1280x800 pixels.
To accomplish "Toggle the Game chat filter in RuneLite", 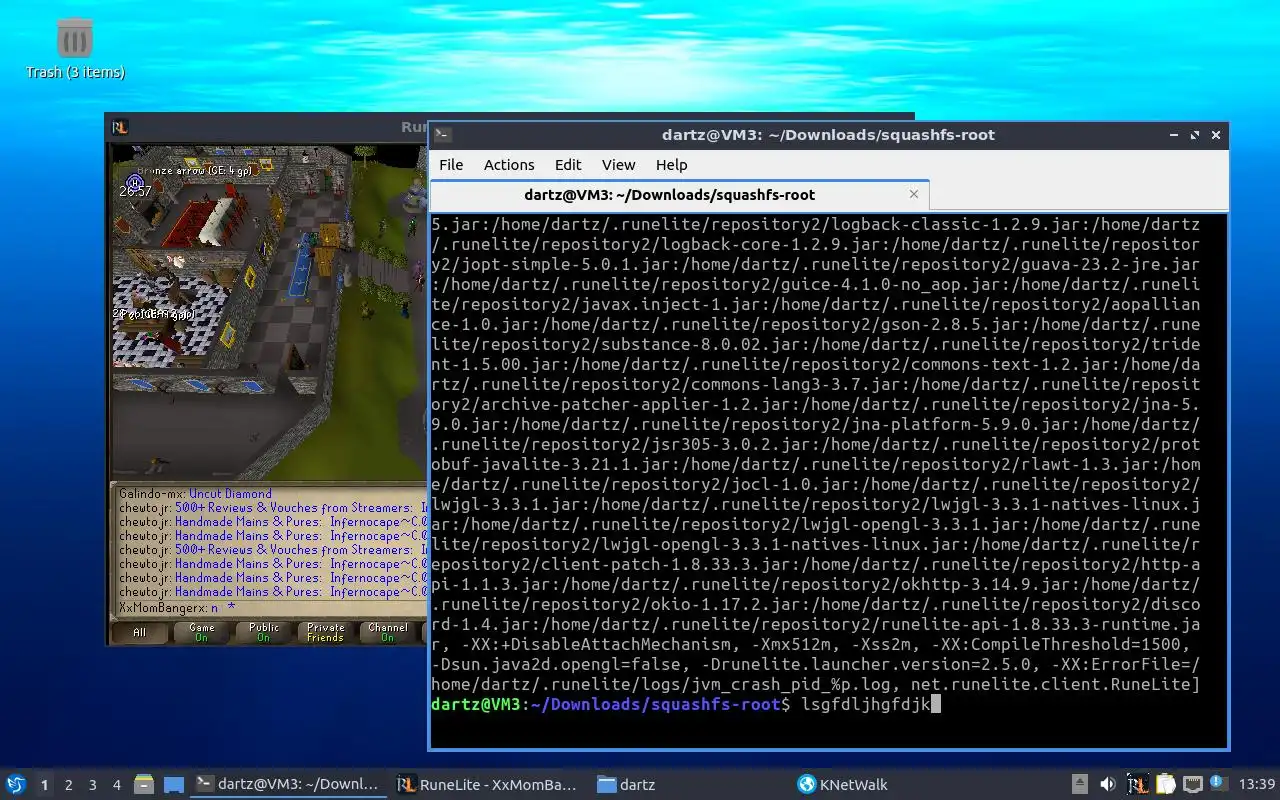I will point(201,632).
